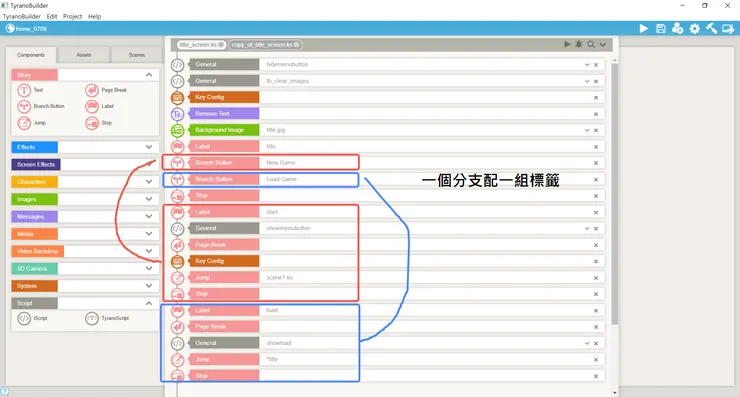The image size is (740, 397).
Task: Close the copy_of_title_screen.ks tab
Action: [x=296, y=45]
